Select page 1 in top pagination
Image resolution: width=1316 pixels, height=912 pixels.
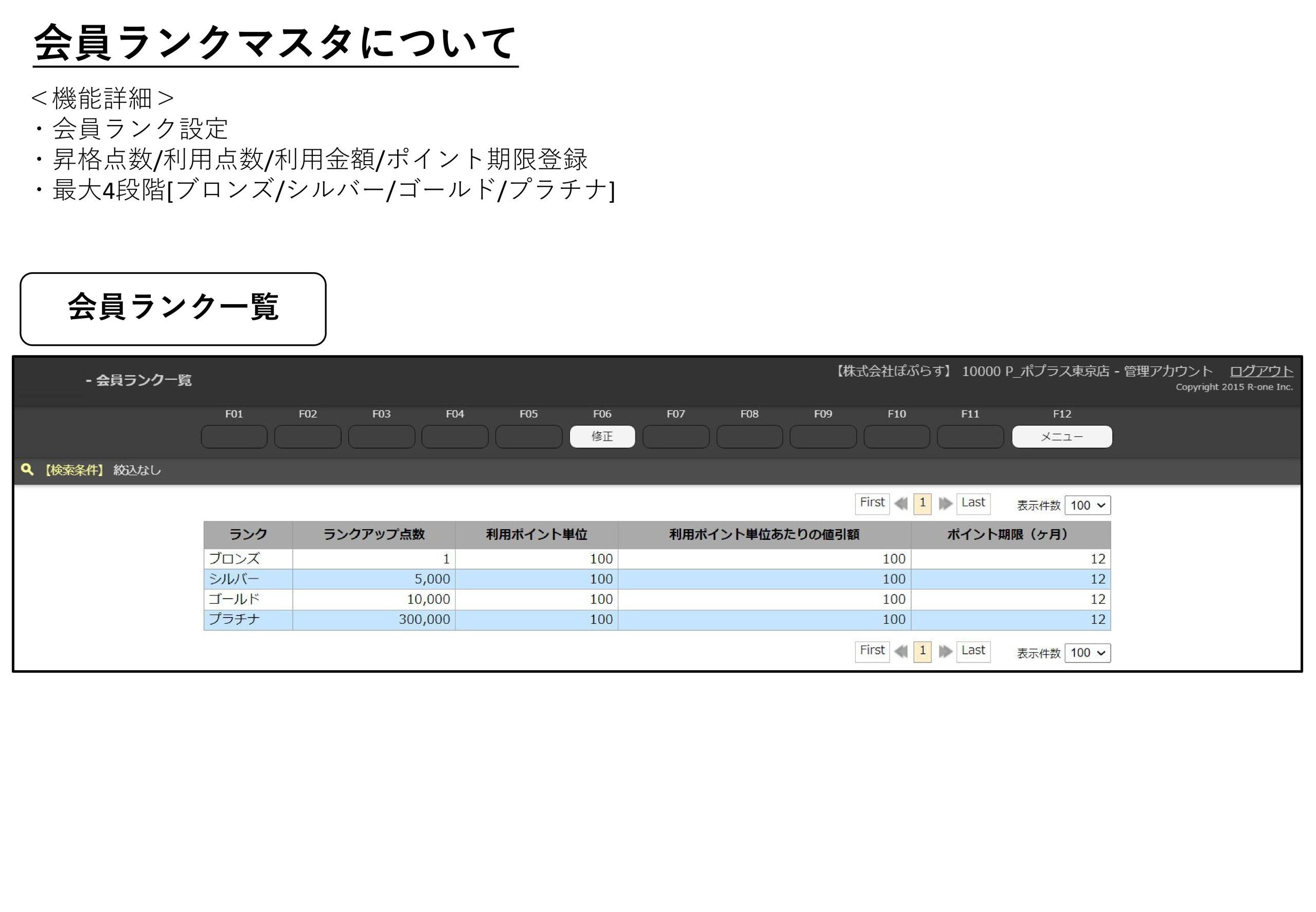tap(922, 503)
